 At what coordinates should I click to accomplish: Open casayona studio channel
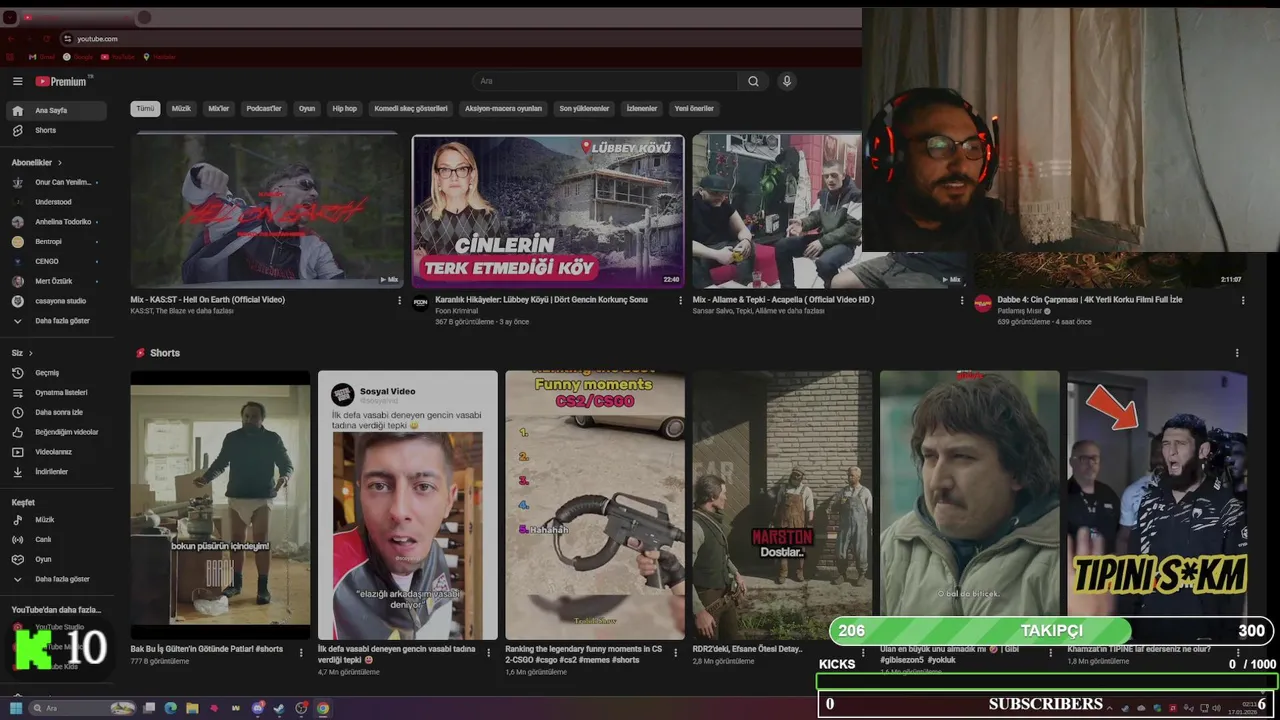coord(56,301)
